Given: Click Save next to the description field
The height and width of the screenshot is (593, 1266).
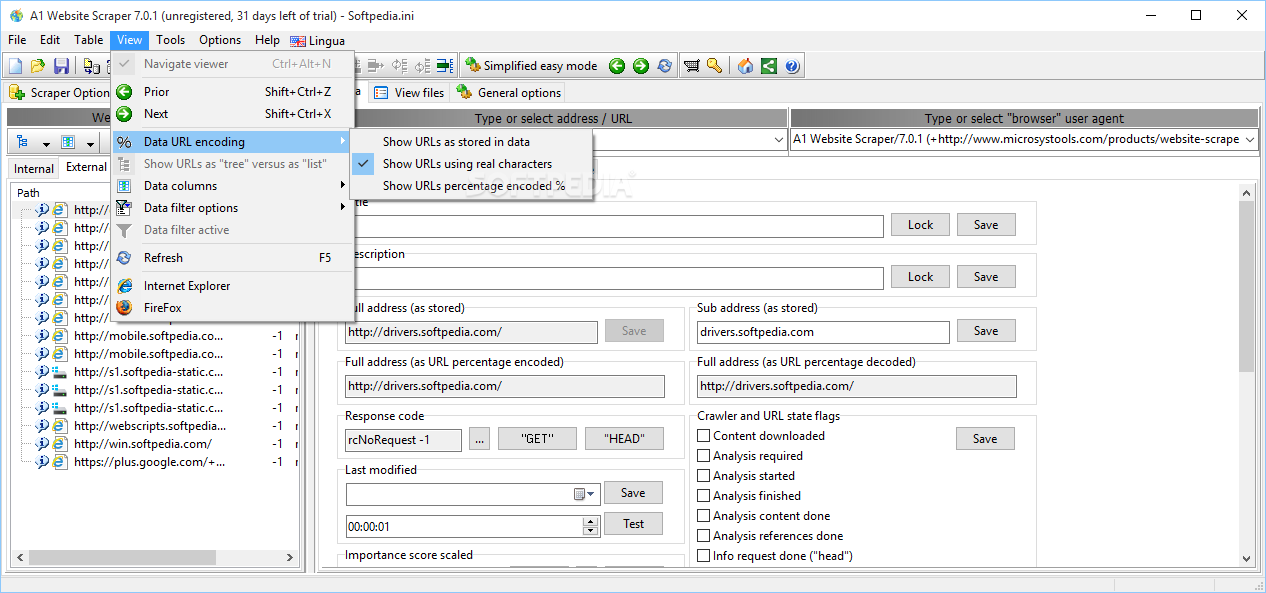Looking at the screenshot, I should pos(986,277).
